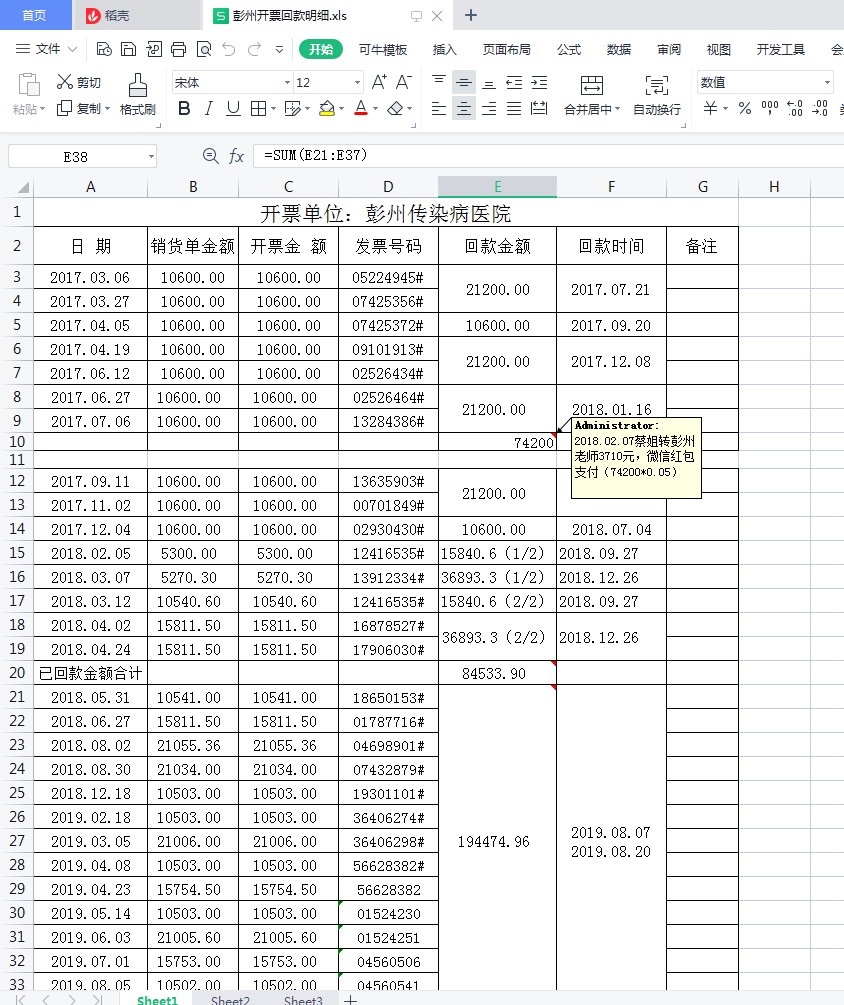This screenshot has width=844, height=1005.
Task: Click the Insert Function fx icon
Action: coord(237,156)
